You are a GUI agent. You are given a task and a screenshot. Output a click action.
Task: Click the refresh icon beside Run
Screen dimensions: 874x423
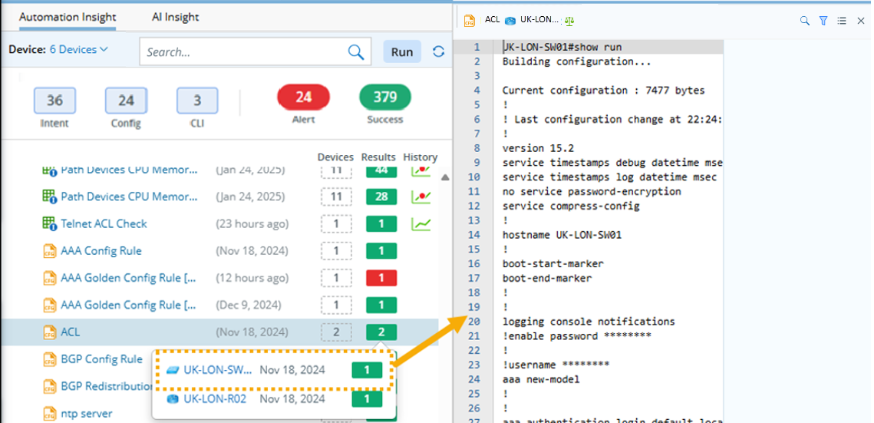(439, 52)
